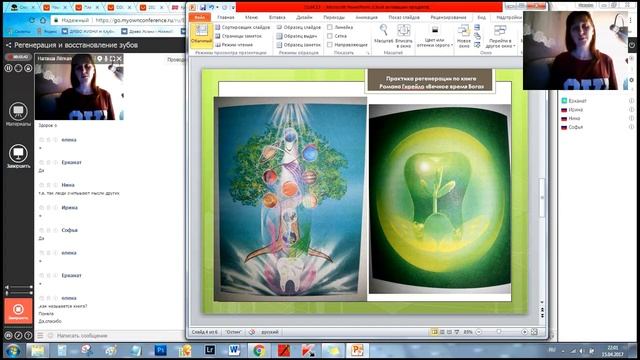Enable the Guides (Направляющие) checkbox
The width and height of the screenshot is (640, 360).
pyautogui.click(x=330, y=45)
